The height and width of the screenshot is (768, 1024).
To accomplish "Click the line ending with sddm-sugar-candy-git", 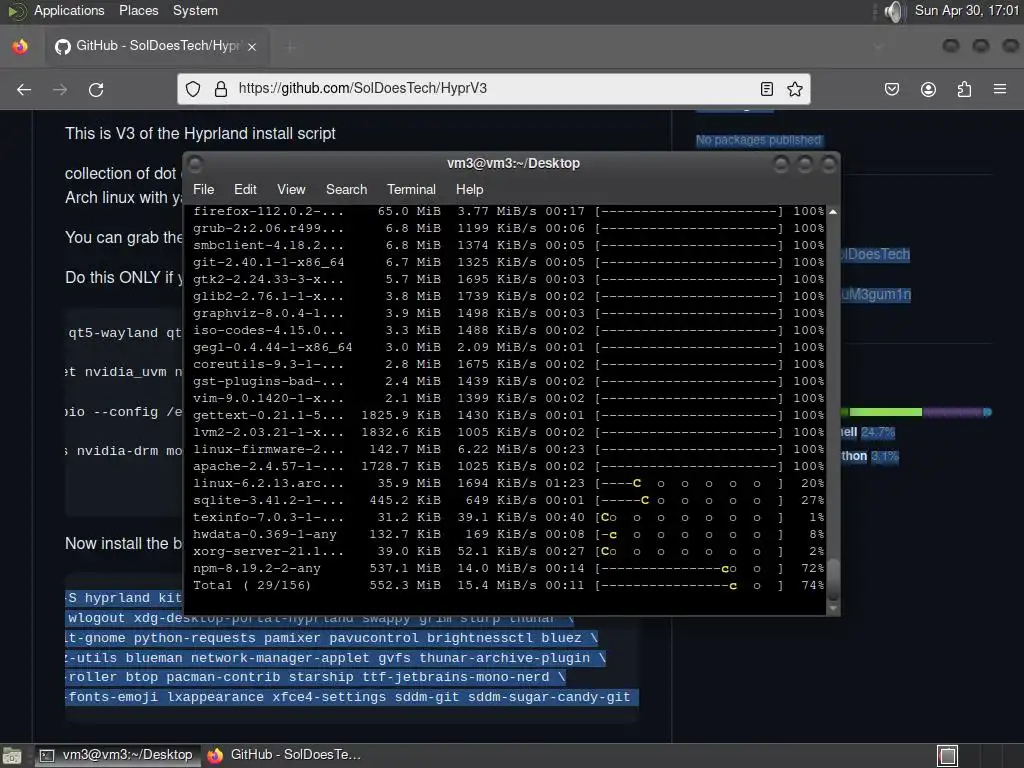I will click(x=351, y=697).
